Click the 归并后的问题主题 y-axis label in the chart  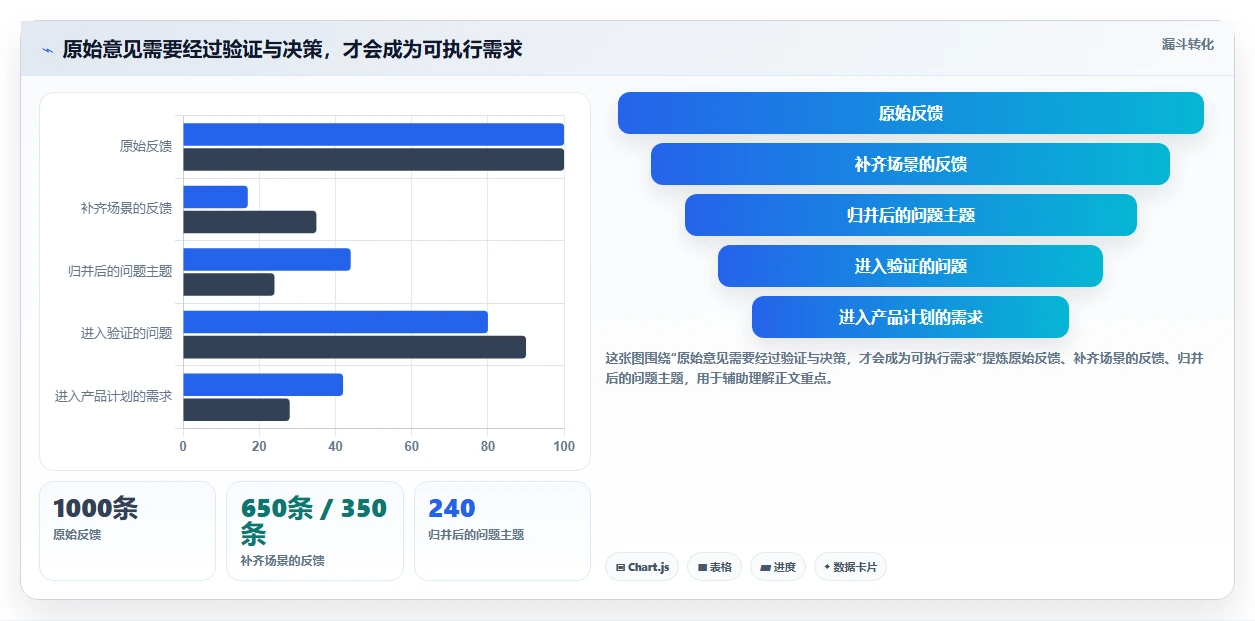point(120,271)
